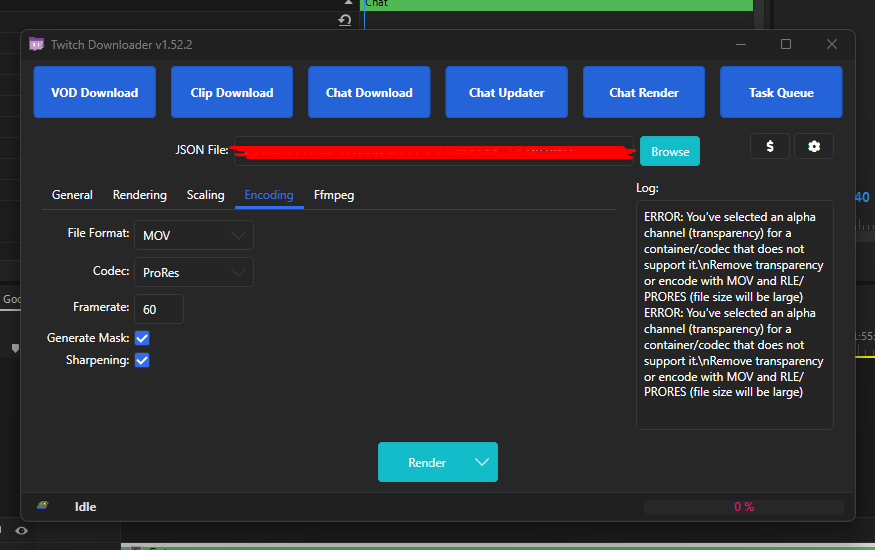Open the donate dollar-sign button
This screenshot has height=550, width=875.
(x=770, y=146)
